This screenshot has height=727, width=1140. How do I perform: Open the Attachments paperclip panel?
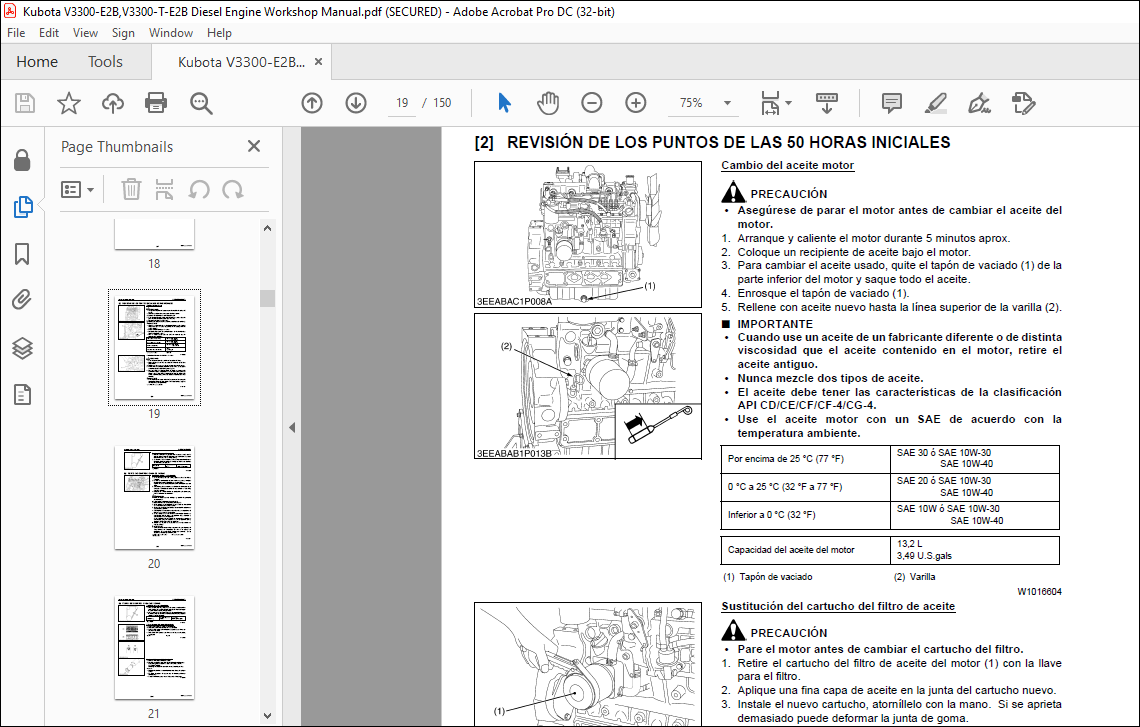click(x=23, y=300)
